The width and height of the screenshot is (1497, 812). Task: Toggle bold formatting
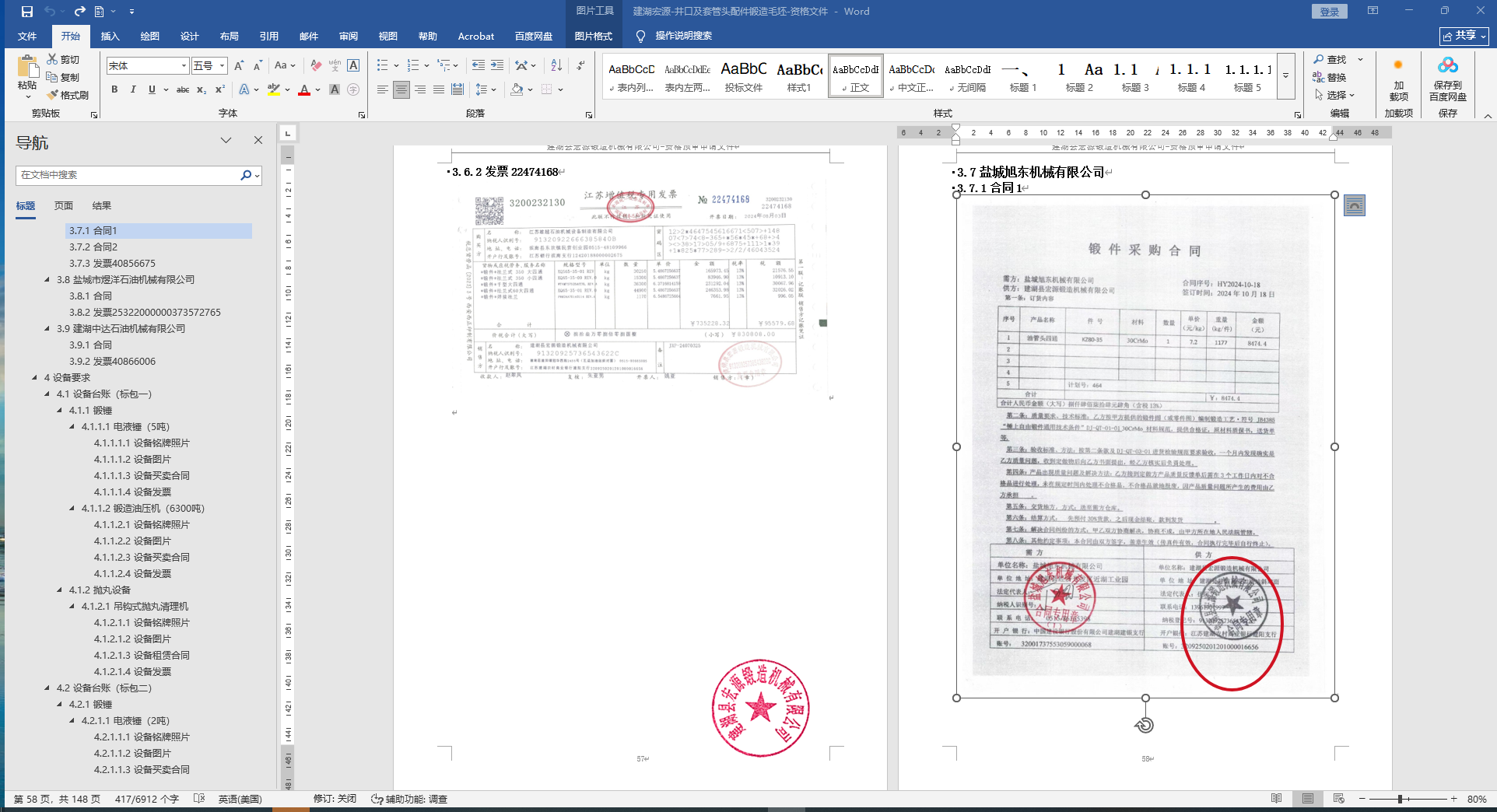point(114,89)
